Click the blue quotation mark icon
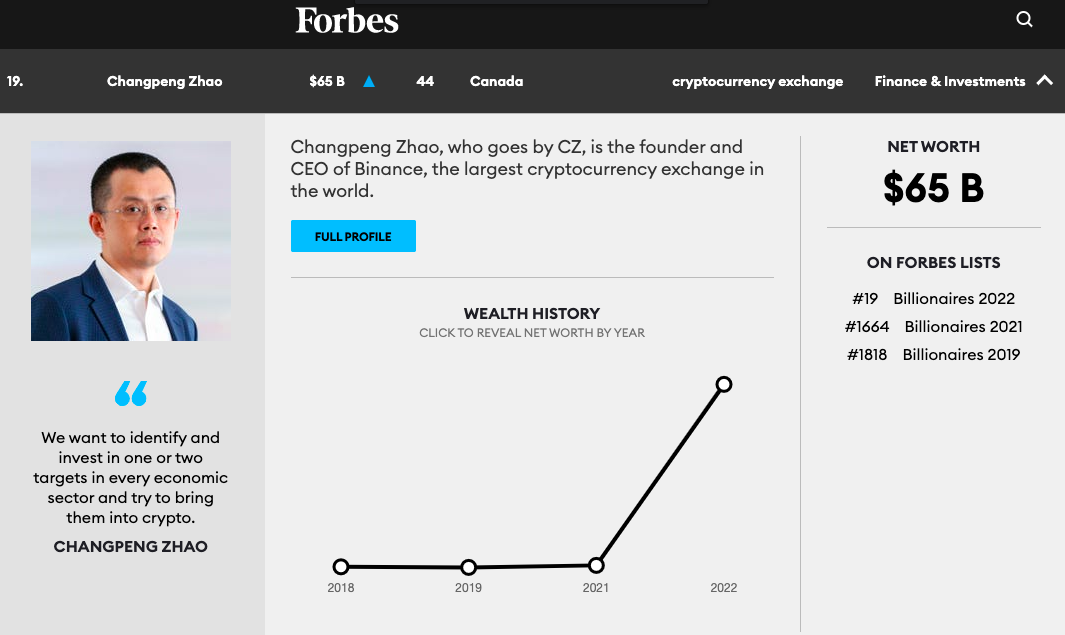The image size is (1065, 635). 131,393
